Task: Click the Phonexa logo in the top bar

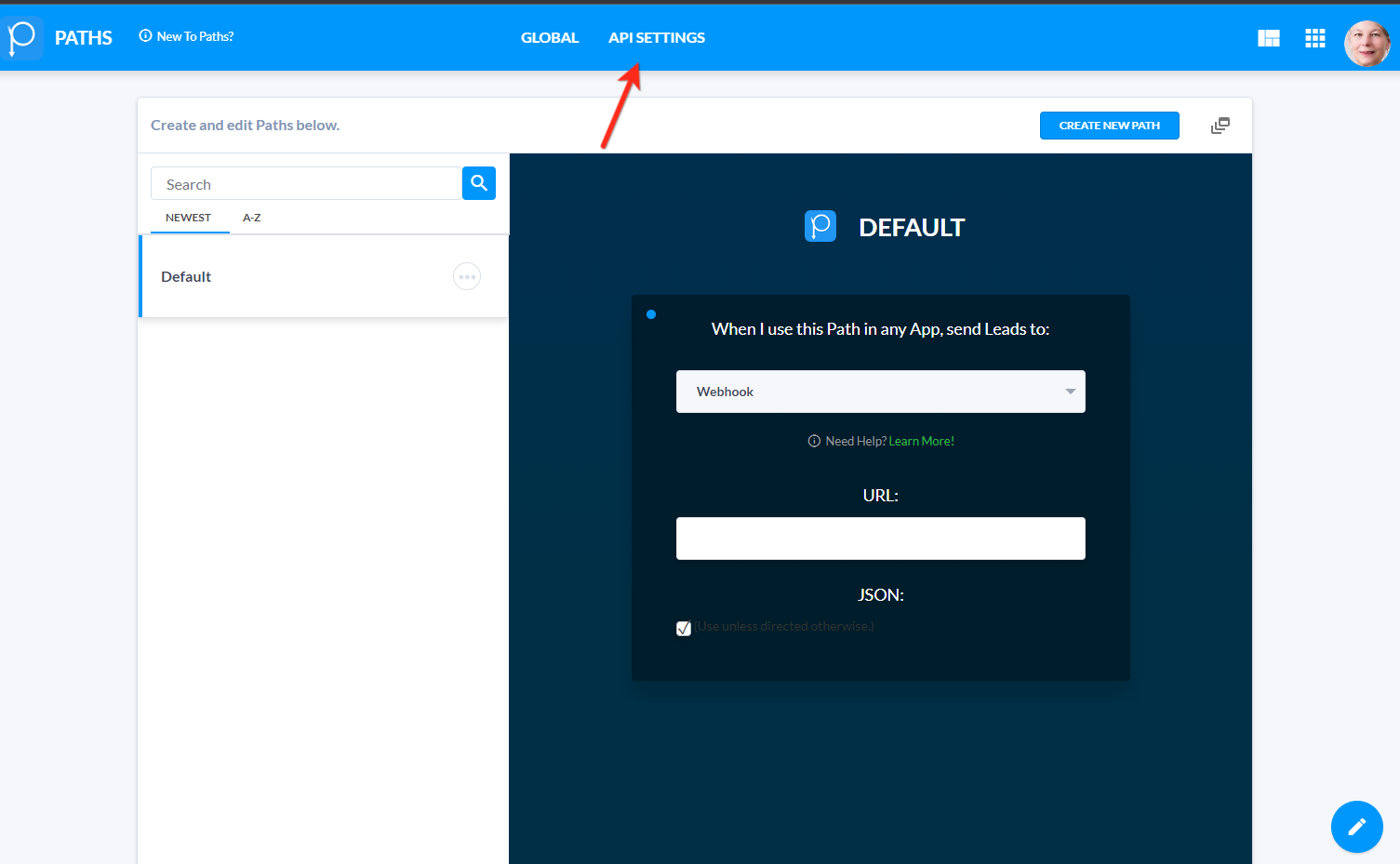Action: pos(22,37)
